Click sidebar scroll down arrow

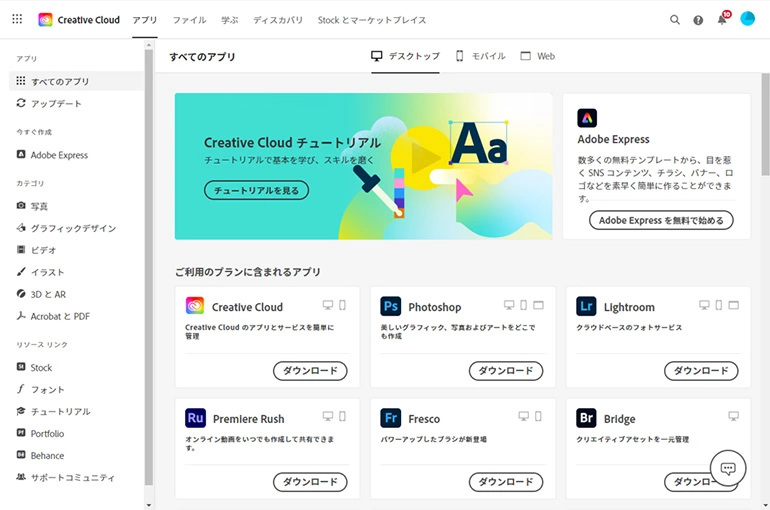click(x=149, y=505)
